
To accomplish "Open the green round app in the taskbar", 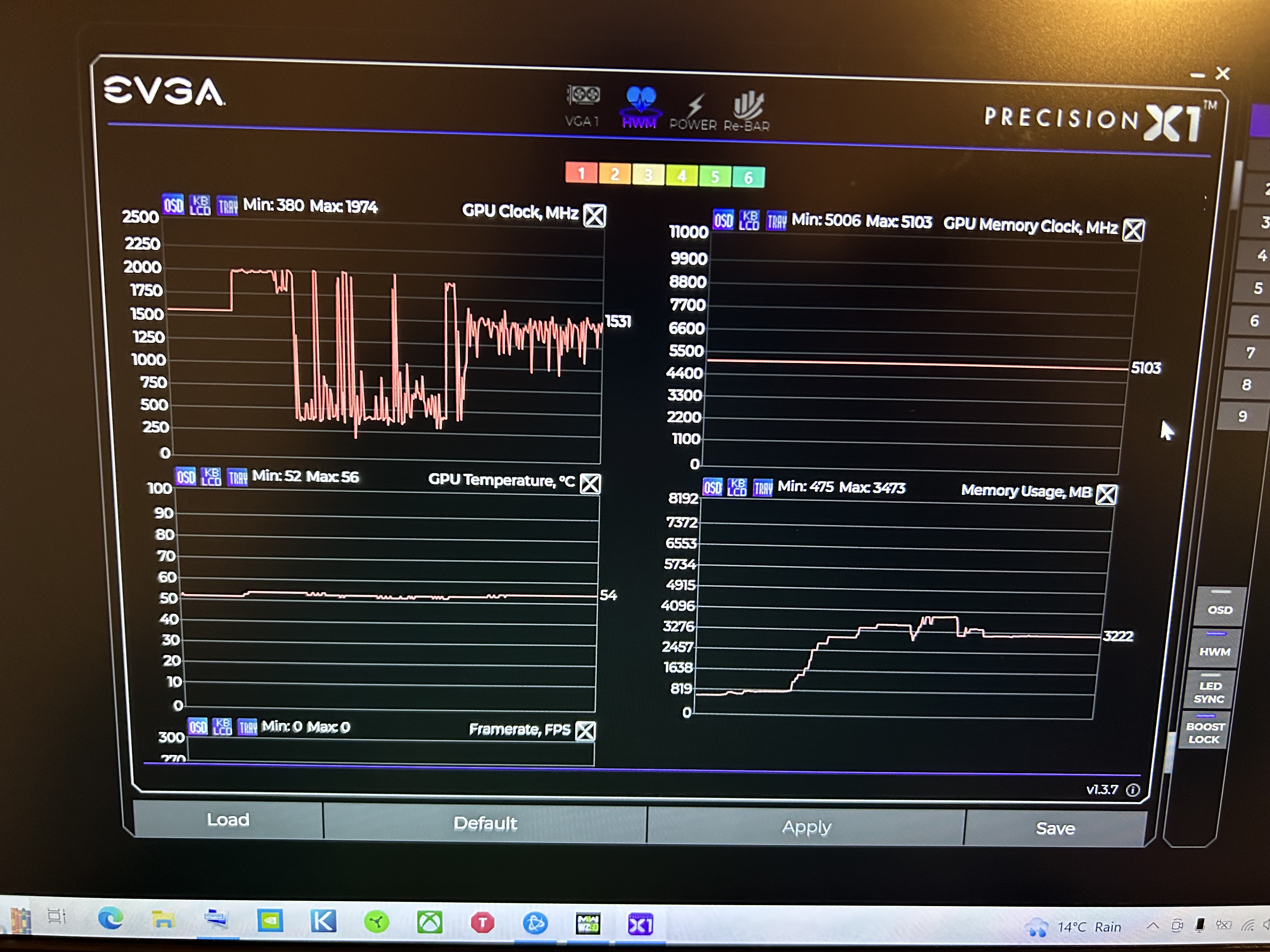I will (377, 922).
